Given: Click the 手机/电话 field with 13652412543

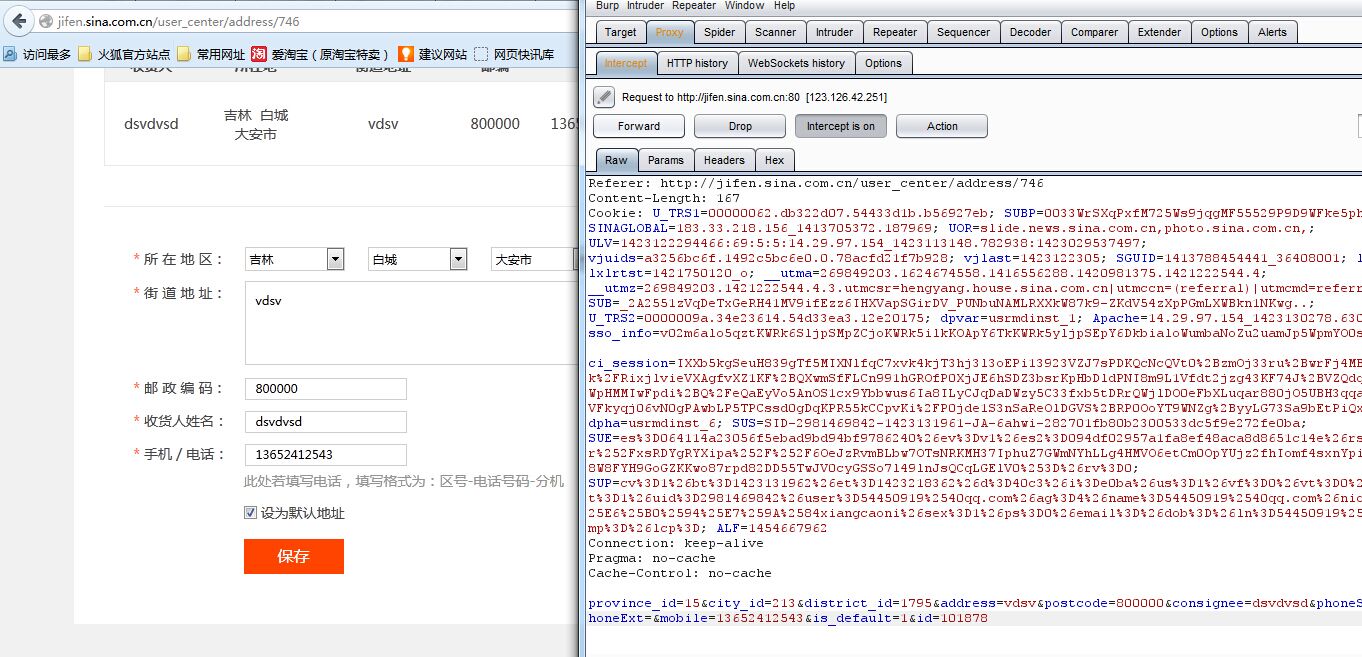Looking at the screenshot, I should [326, 454].
